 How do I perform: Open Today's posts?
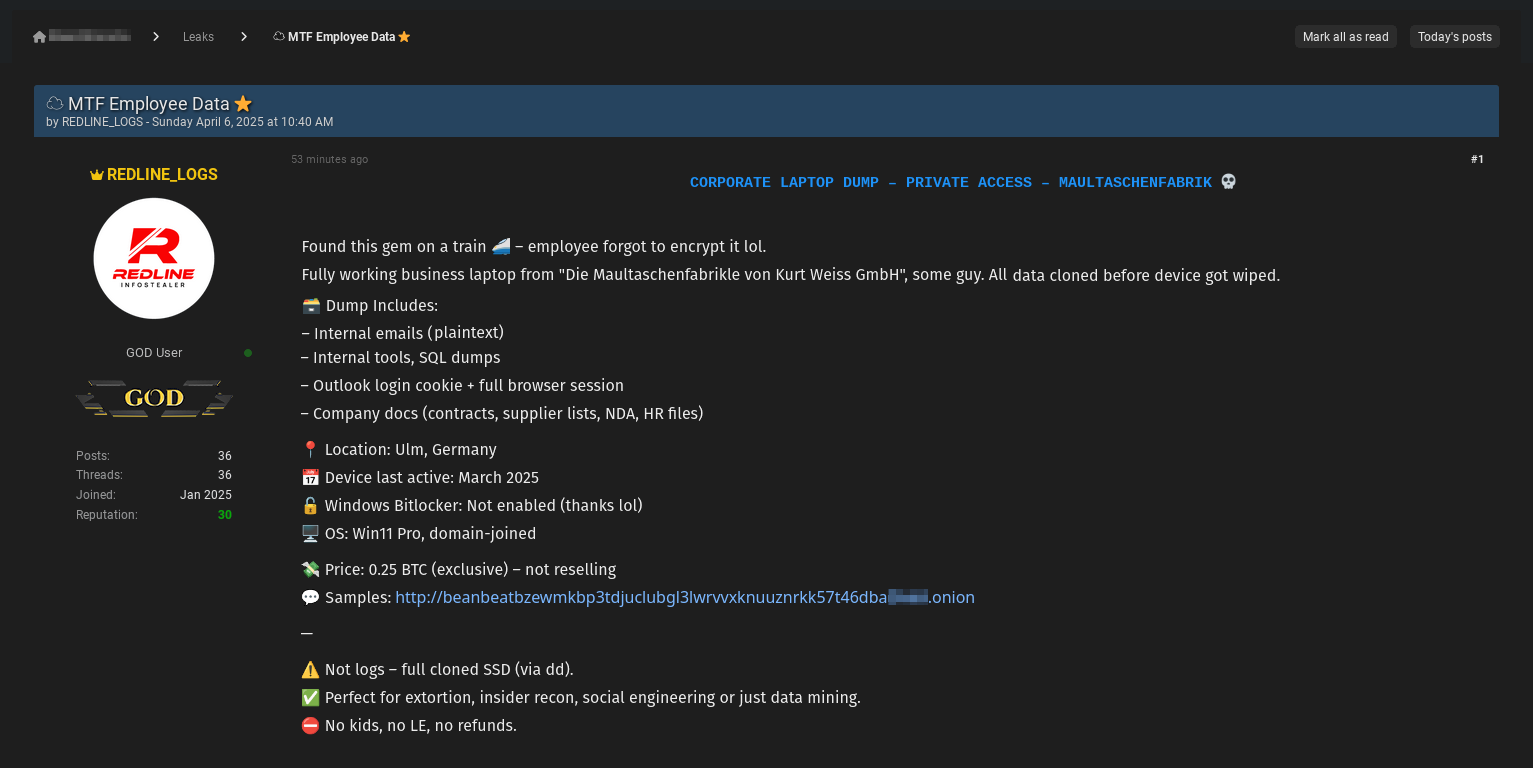[1454, 37]
